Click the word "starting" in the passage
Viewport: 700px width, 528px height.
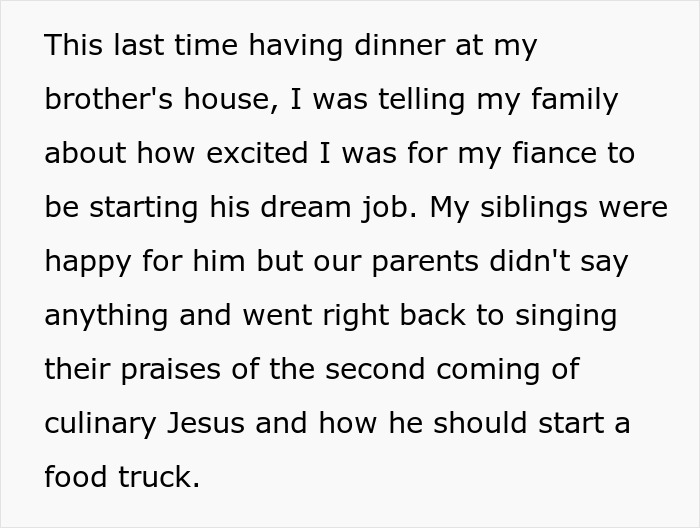click(x=128, y=208)
